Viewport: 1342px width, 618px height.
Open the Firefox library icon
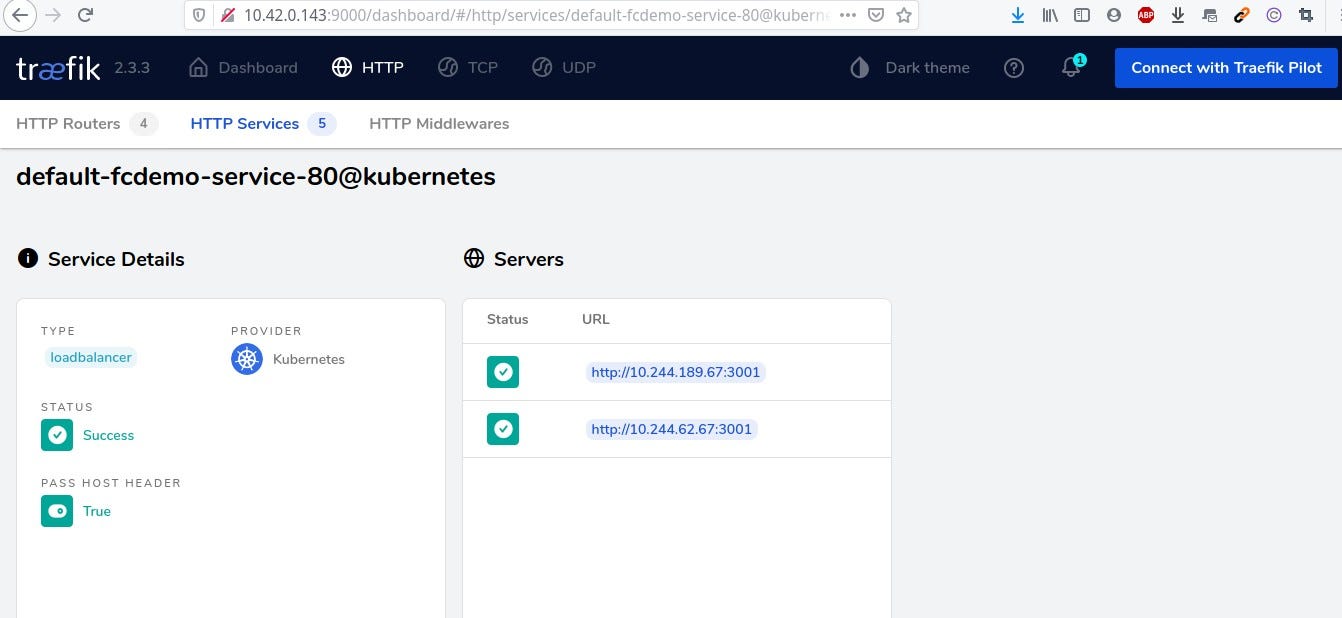pyautogui.click(x=1050, y=15)
